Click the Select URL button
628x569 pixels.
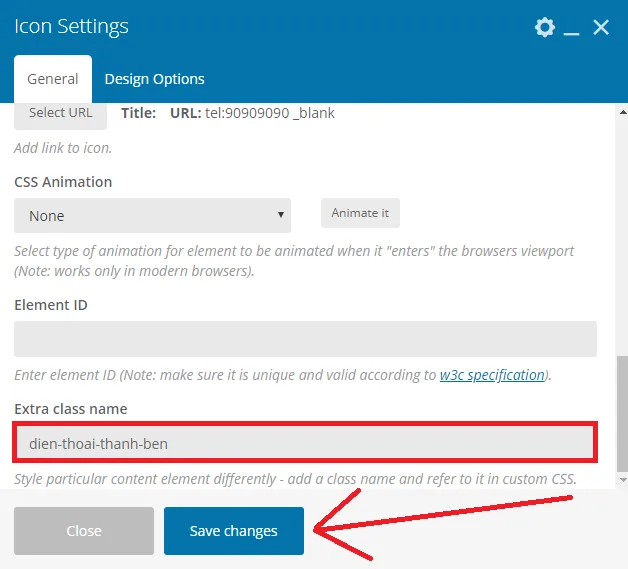[60, 115]
